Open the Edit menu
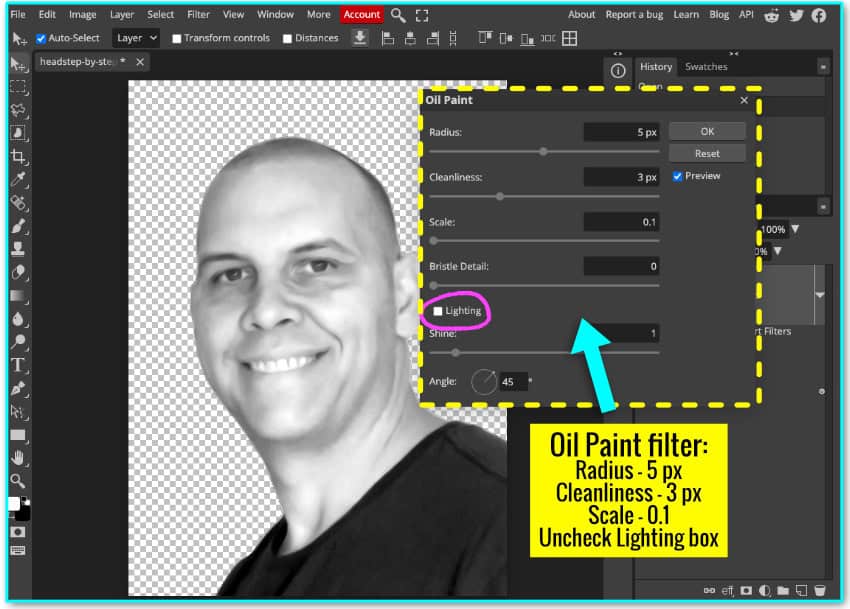The image size is (850, 609). coord(47,15)
